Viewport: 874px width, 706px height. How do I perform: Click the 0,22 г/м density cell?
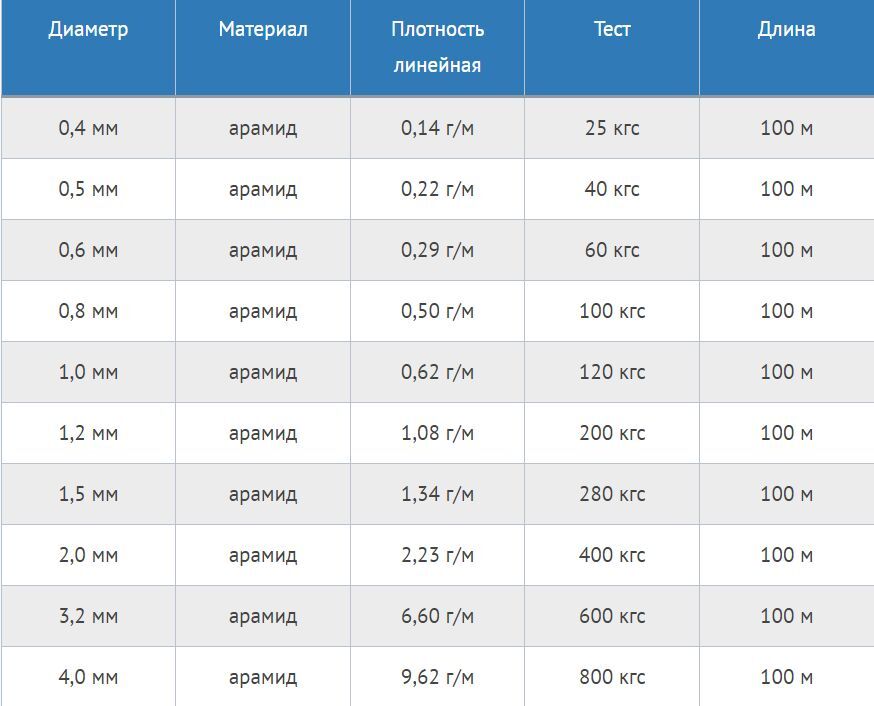437,189
